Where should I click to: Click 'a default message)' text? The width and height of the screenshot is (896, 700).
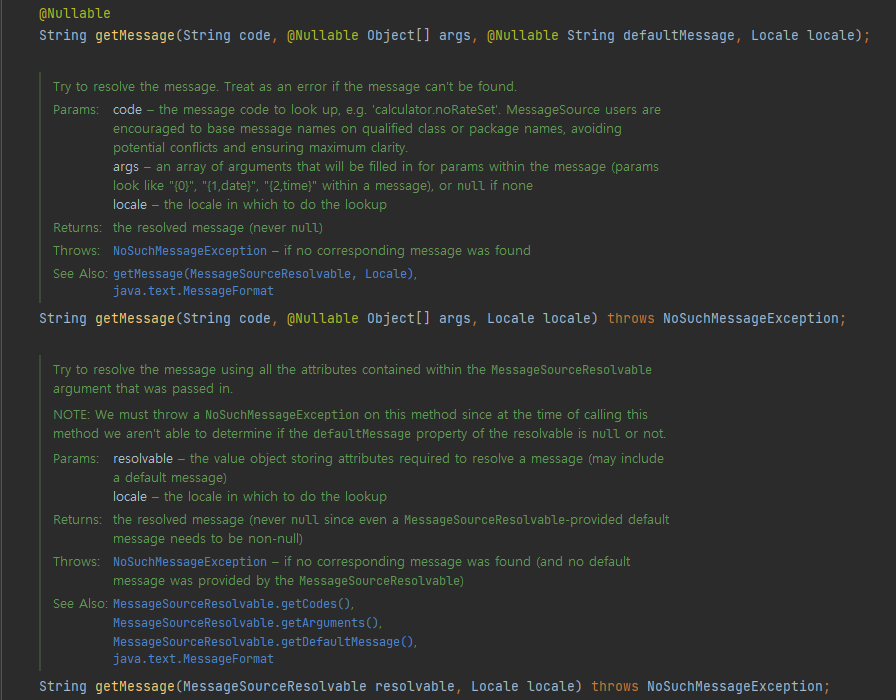coord(170,478)
